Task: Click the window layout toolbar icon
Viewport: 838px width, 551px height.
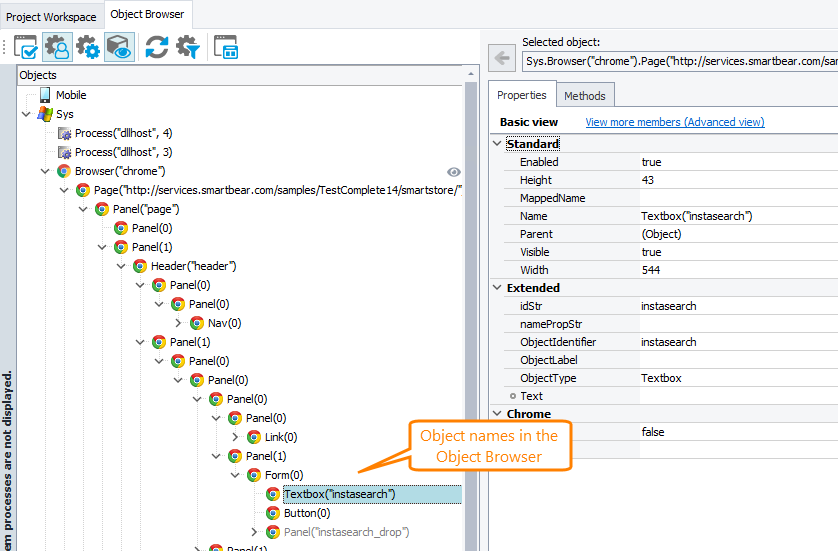Action: 226,47
